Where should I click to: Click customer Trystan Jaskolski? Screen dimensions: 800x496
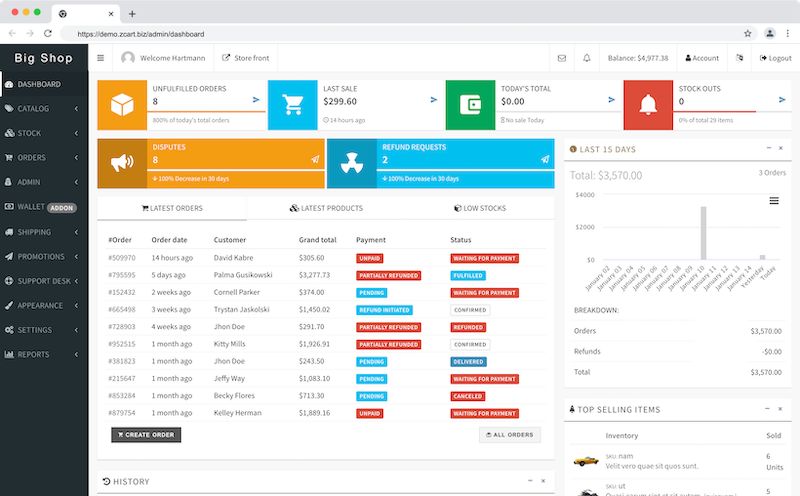pyautogui.click(x=241, y=310)
